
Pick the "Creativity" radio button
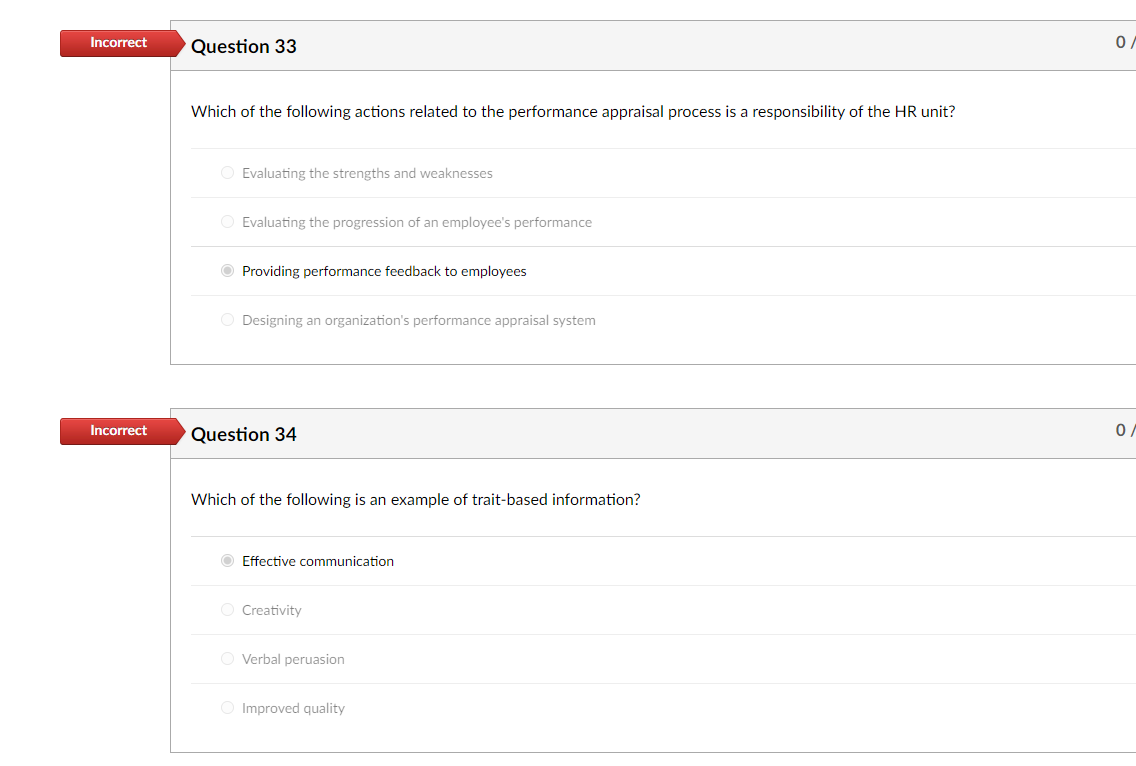pos(227,609)
